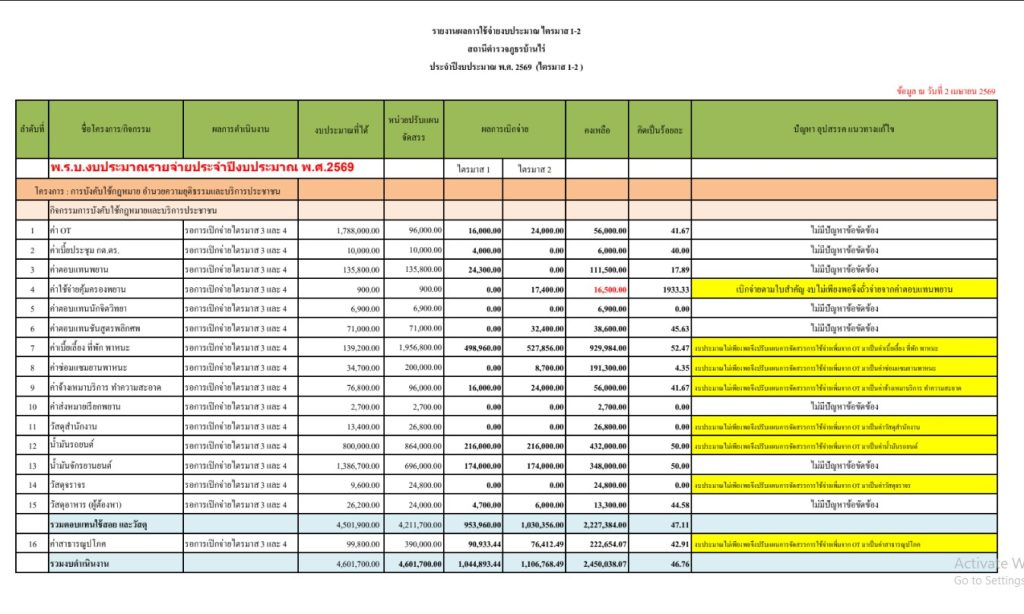1024x614 pixels.
Task: Click the ผลการเบิกจ่าย column header
Action: pyautogui.click(x=505, y=129)
